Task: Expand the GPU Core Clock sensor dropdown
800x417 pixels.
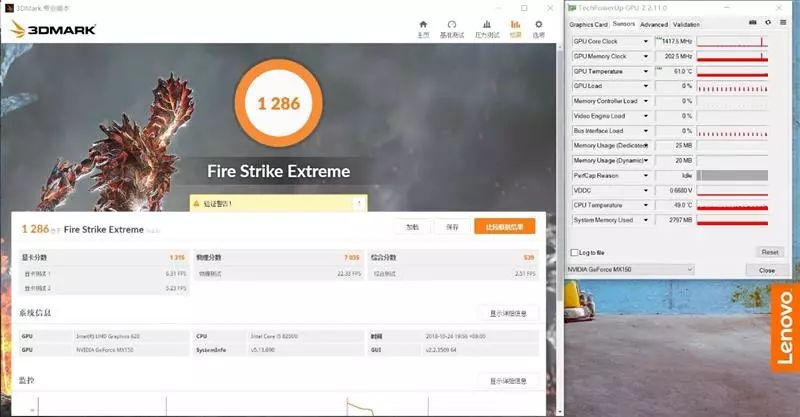Action: pos(645,41)
